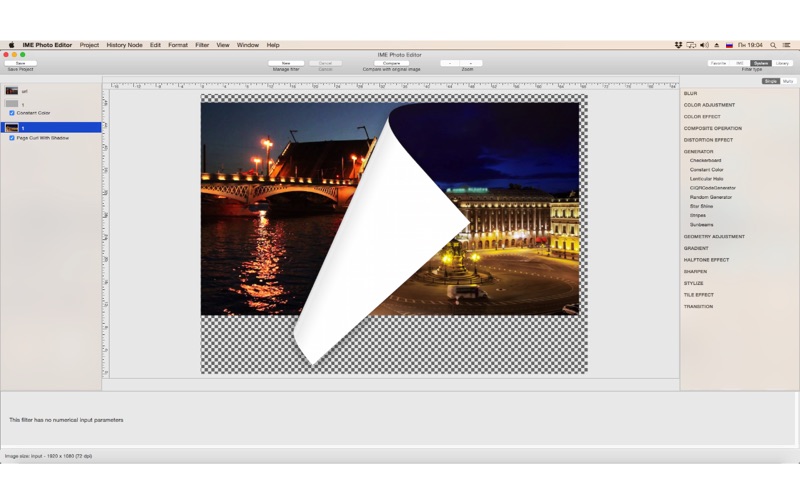Expand the COLOR EFFECT category

click(x=702, y=117)
